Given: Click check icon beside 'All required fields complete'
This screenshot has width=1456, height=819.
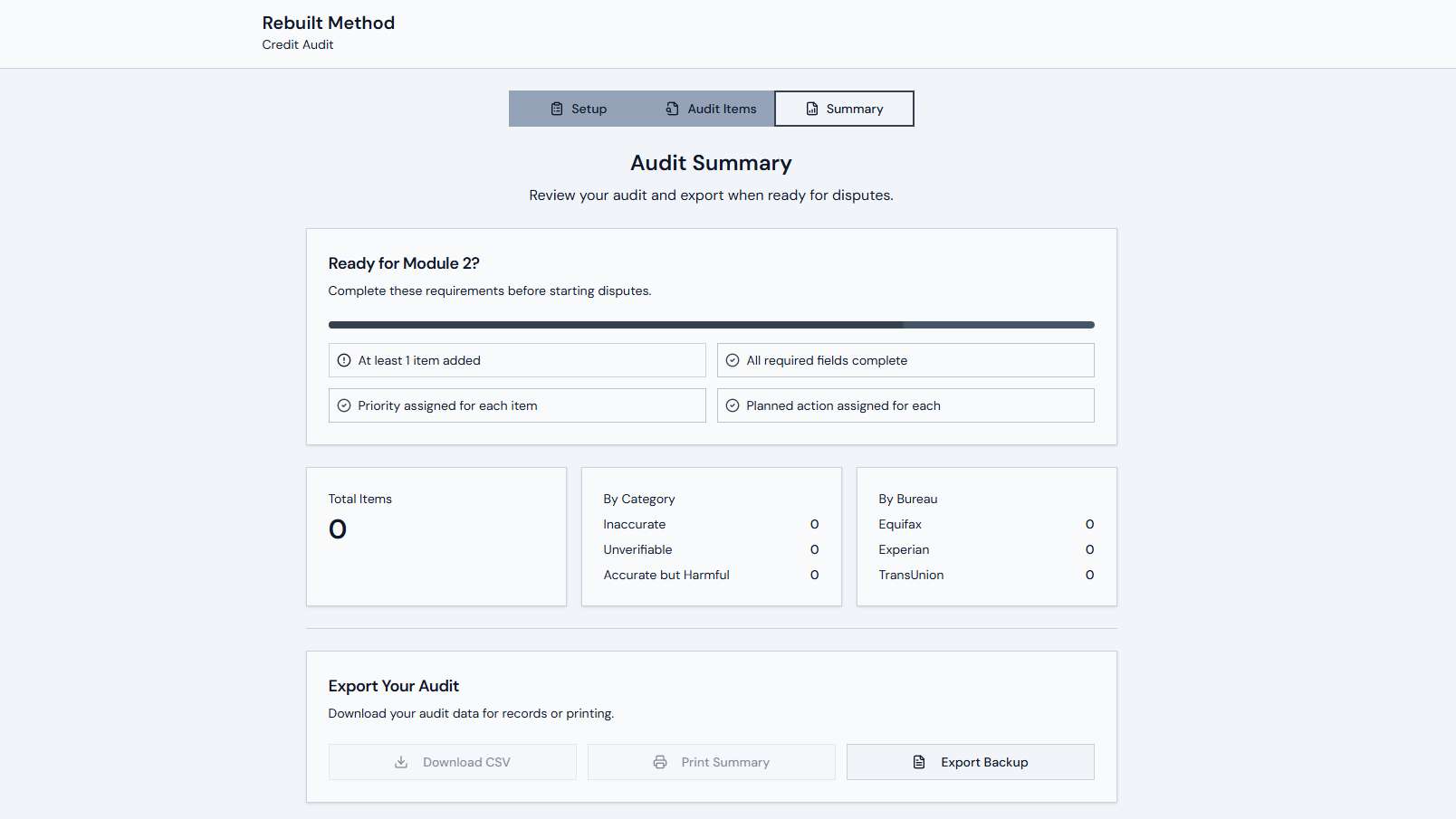Looking at the screenshot, I should click(733, 360).
